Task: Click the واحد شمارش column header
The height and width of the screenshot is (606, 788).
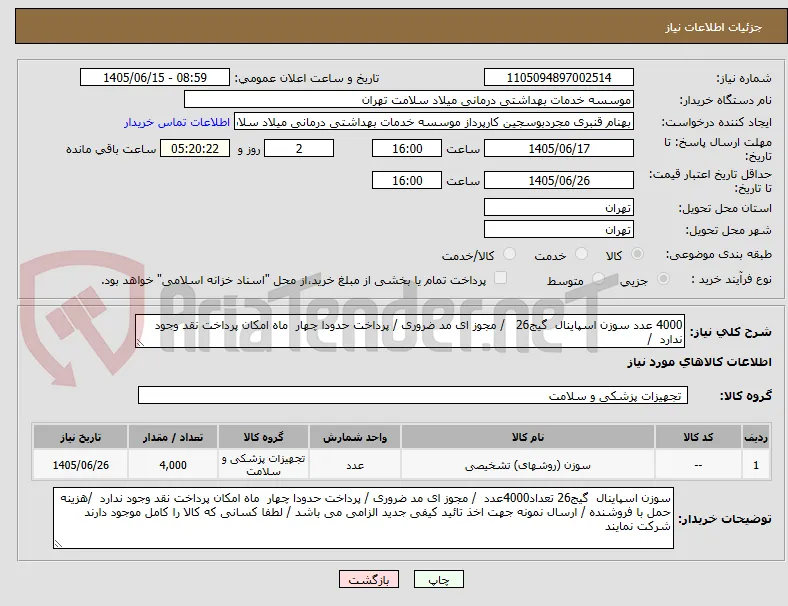Action: (x=355, y=437)
